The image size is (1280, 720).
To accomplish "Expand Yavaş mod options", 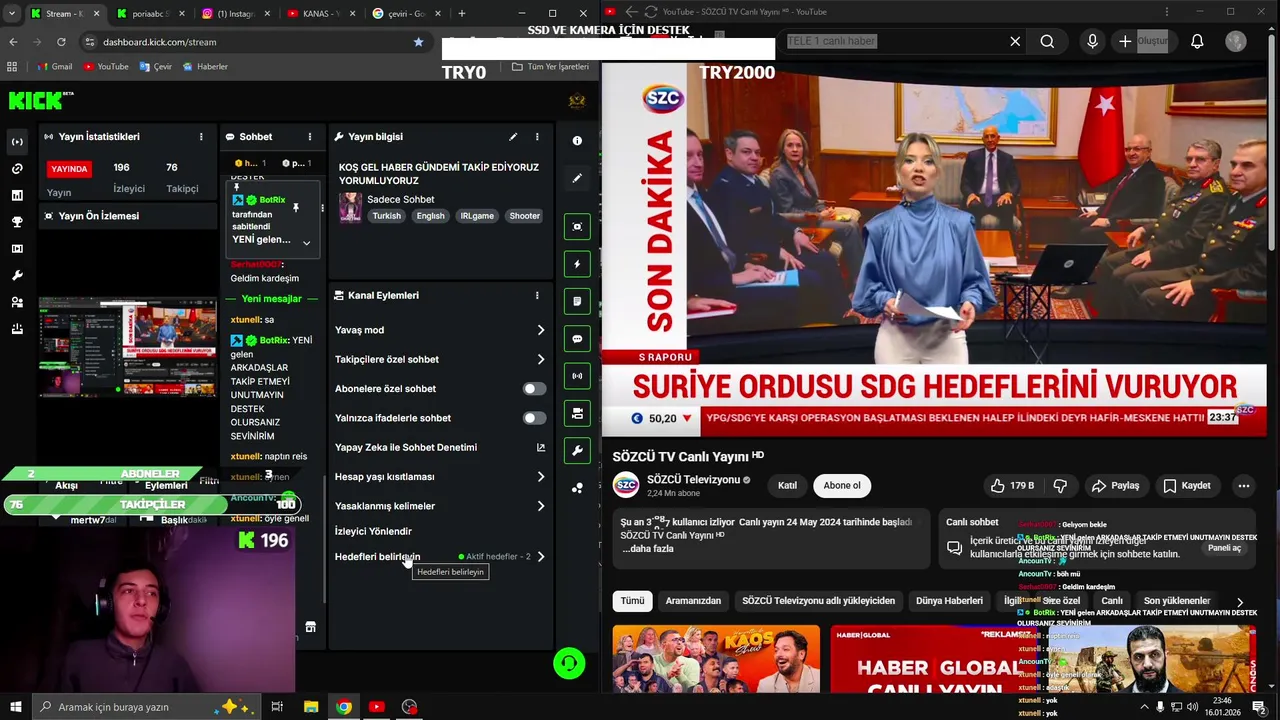I will [x=540, y=330].
